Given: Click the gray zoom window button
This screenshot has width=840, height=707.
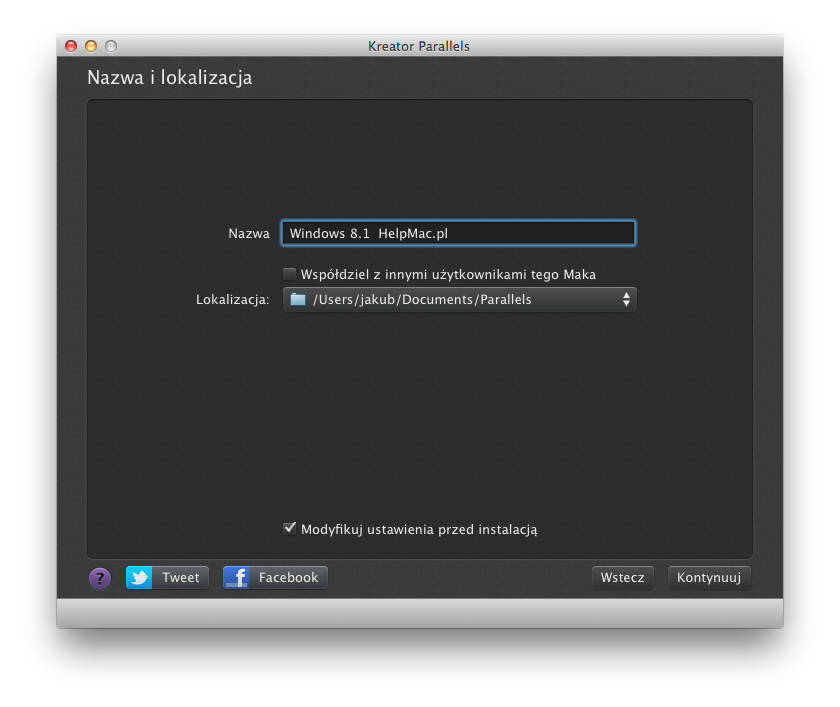Looking at the screenshot, I should (111, 46).
